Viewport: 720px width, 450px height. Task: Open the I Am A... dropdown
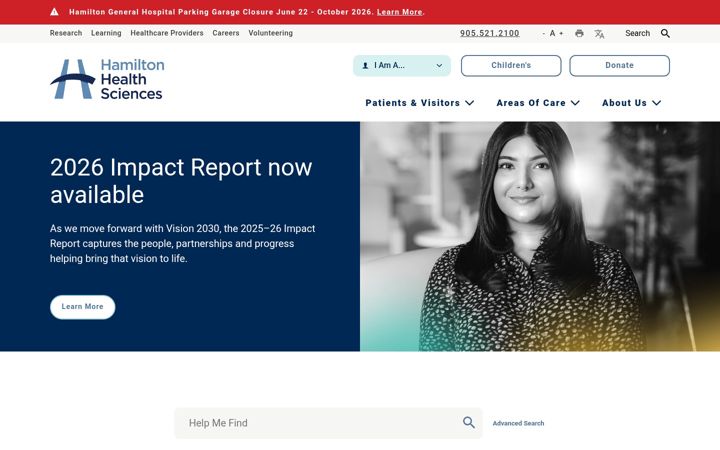402,66
